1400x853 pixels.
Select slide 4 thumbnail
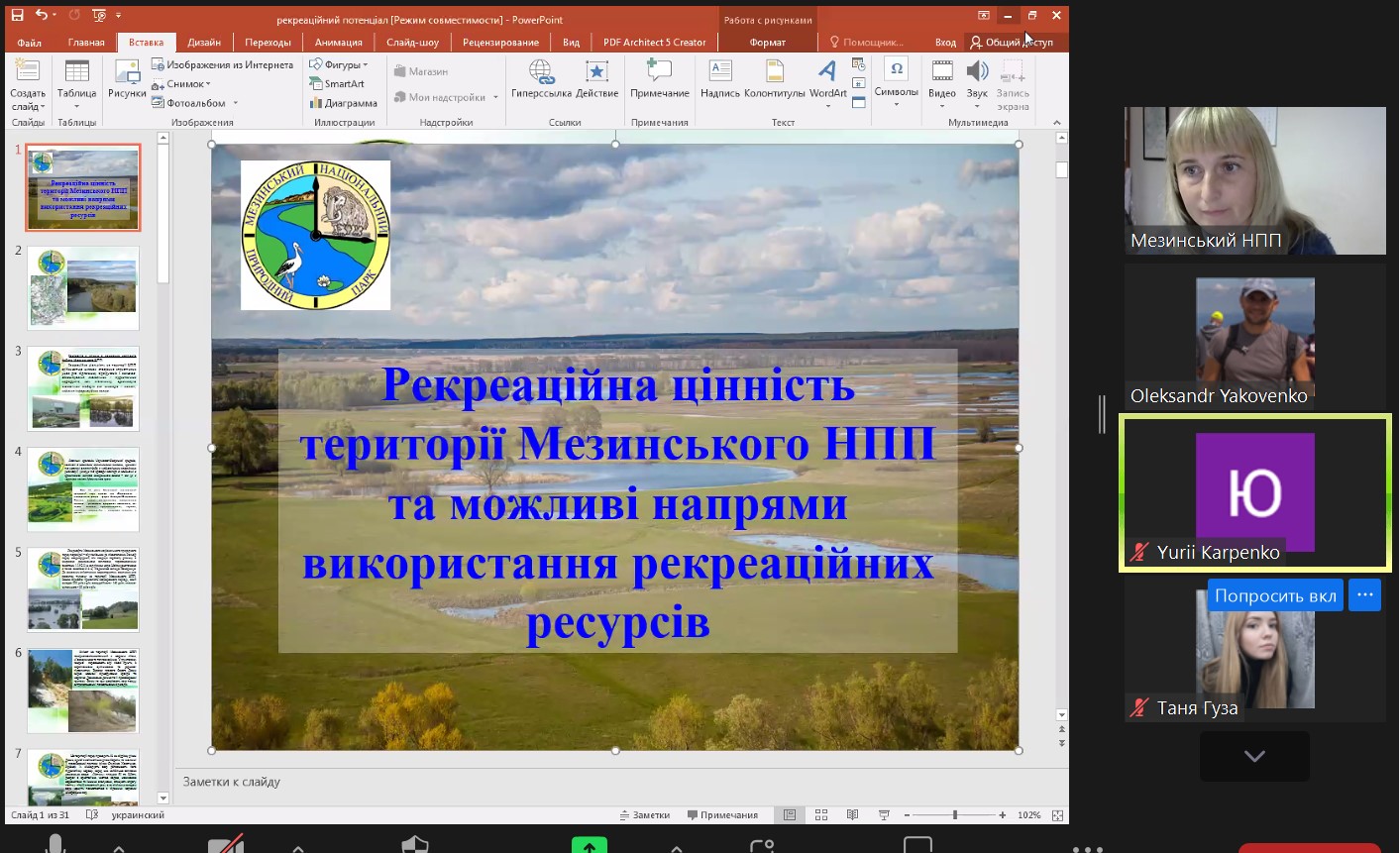tap(83, 489)
